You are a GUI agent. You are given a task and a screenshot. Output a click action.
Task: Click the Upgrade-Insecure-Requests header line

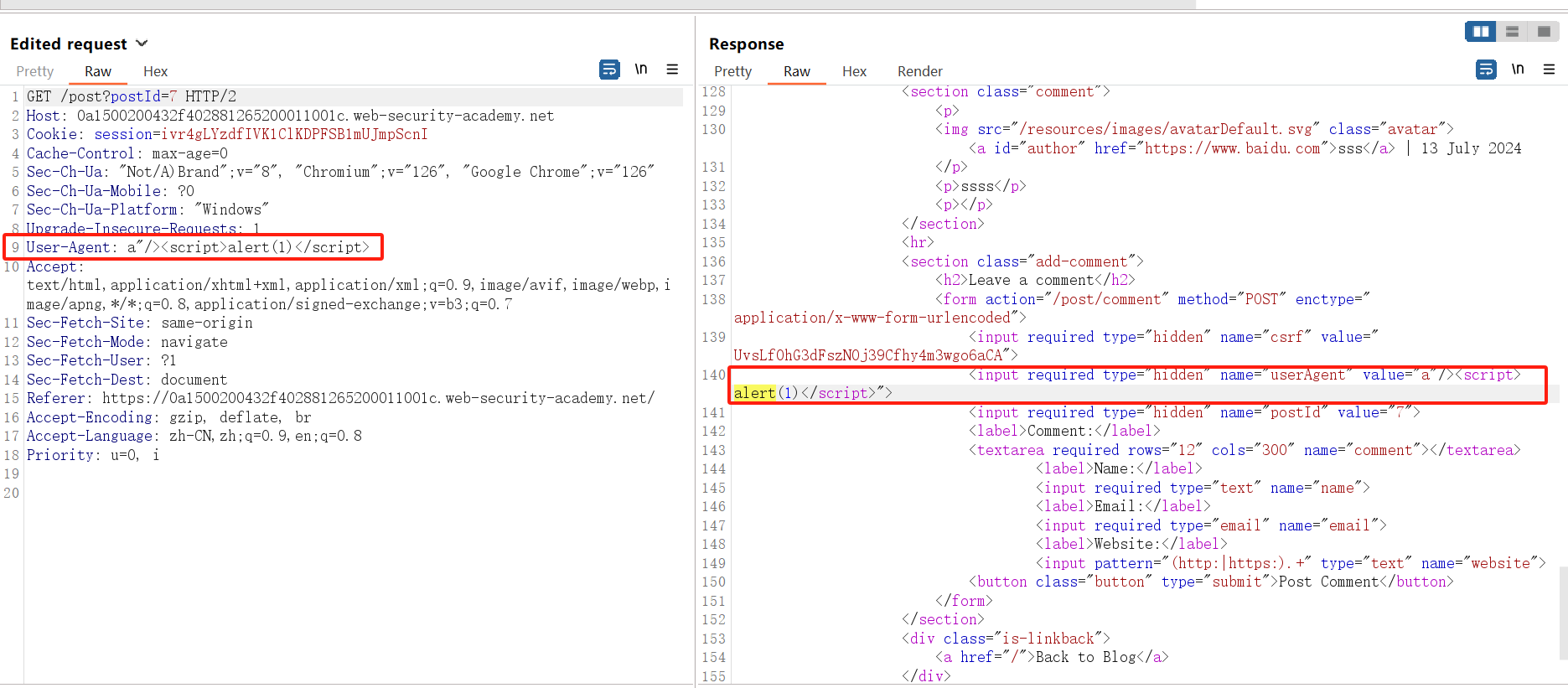tap(143, 229)
